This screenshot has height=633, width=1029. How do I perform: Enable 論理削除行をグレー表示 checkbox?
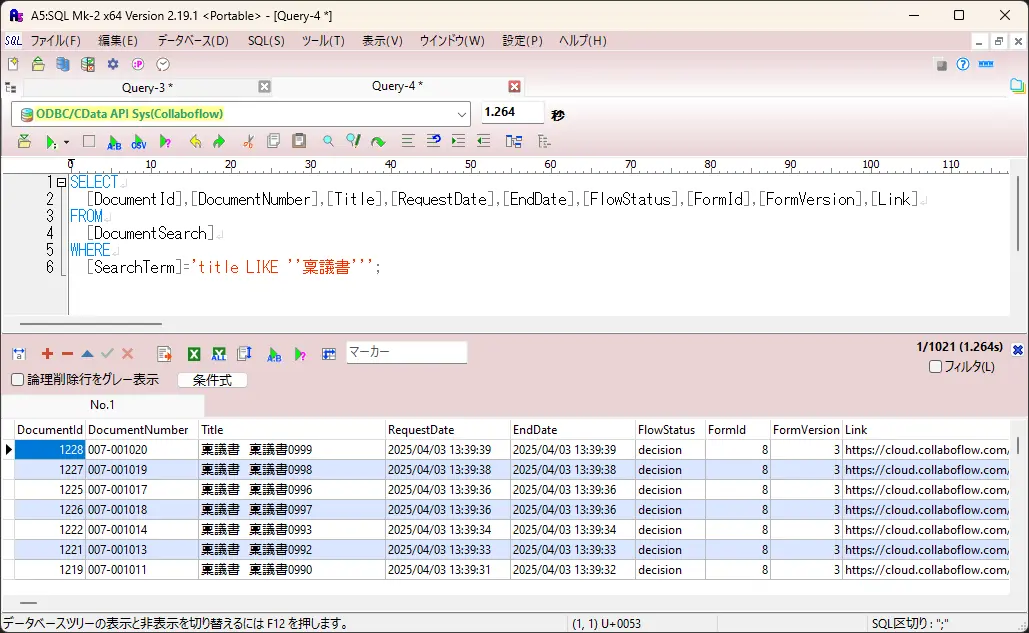click(x=18, y=380)
